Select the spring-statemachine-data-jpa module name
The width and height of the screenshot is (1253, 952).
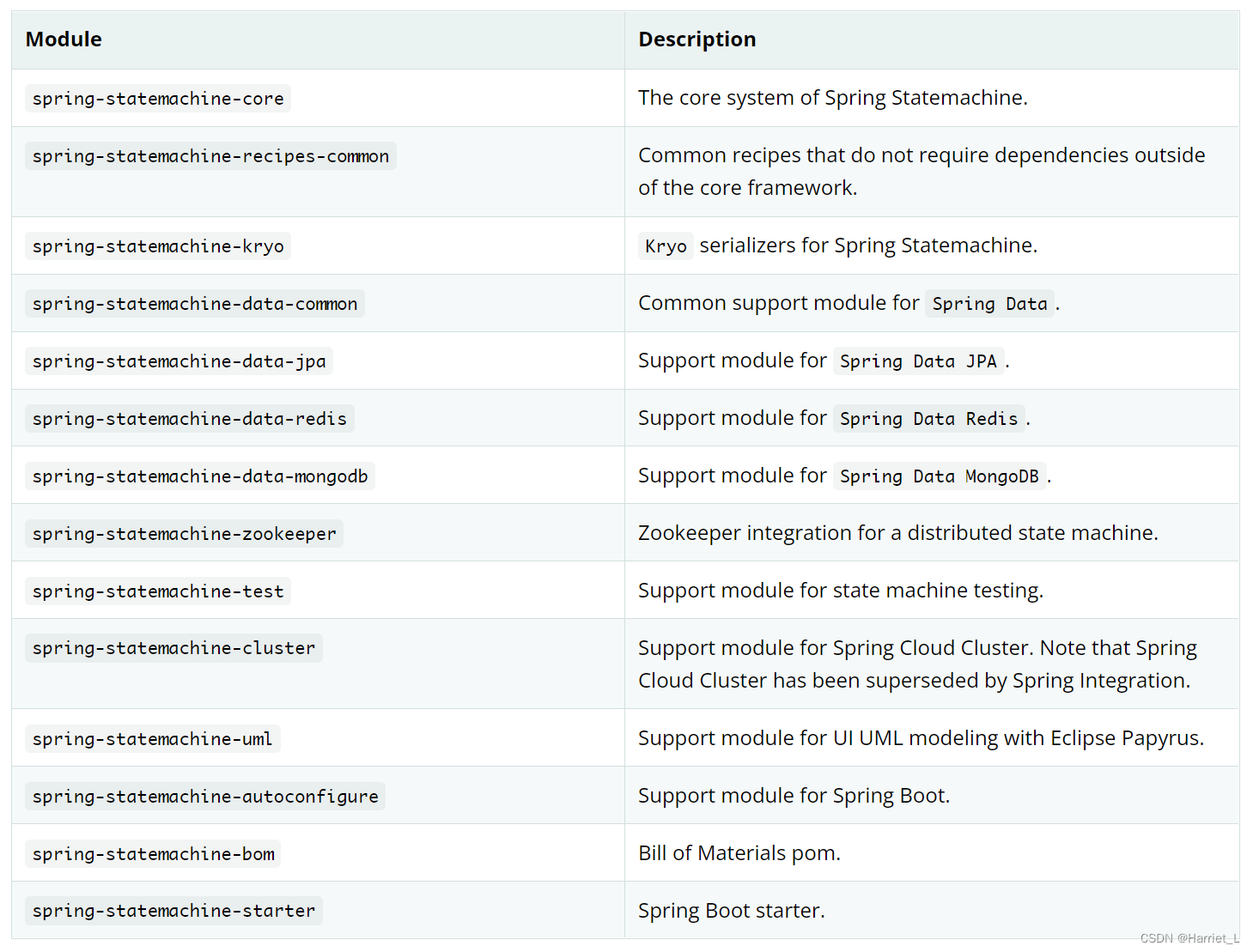click(x=179, y=361)
